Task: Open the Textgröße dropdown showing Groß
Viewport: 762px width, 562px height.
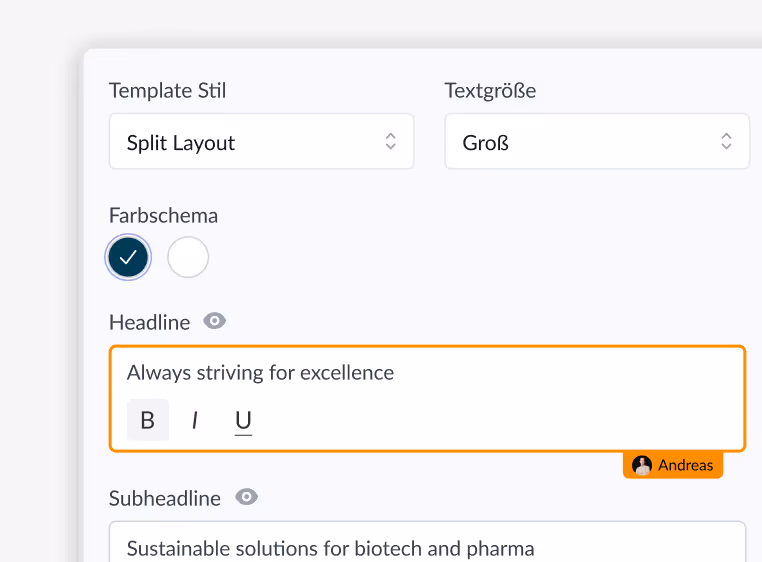Action: click(597, 141)
